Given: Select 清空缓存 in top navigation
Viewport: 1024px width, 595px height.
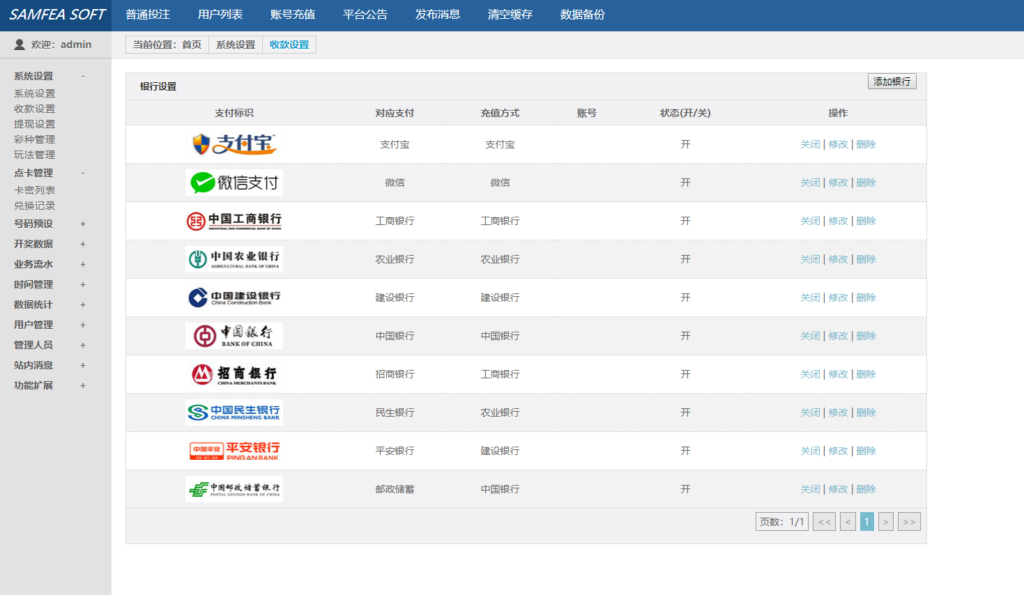Looking at the screenshot, I should click(510, 14).
